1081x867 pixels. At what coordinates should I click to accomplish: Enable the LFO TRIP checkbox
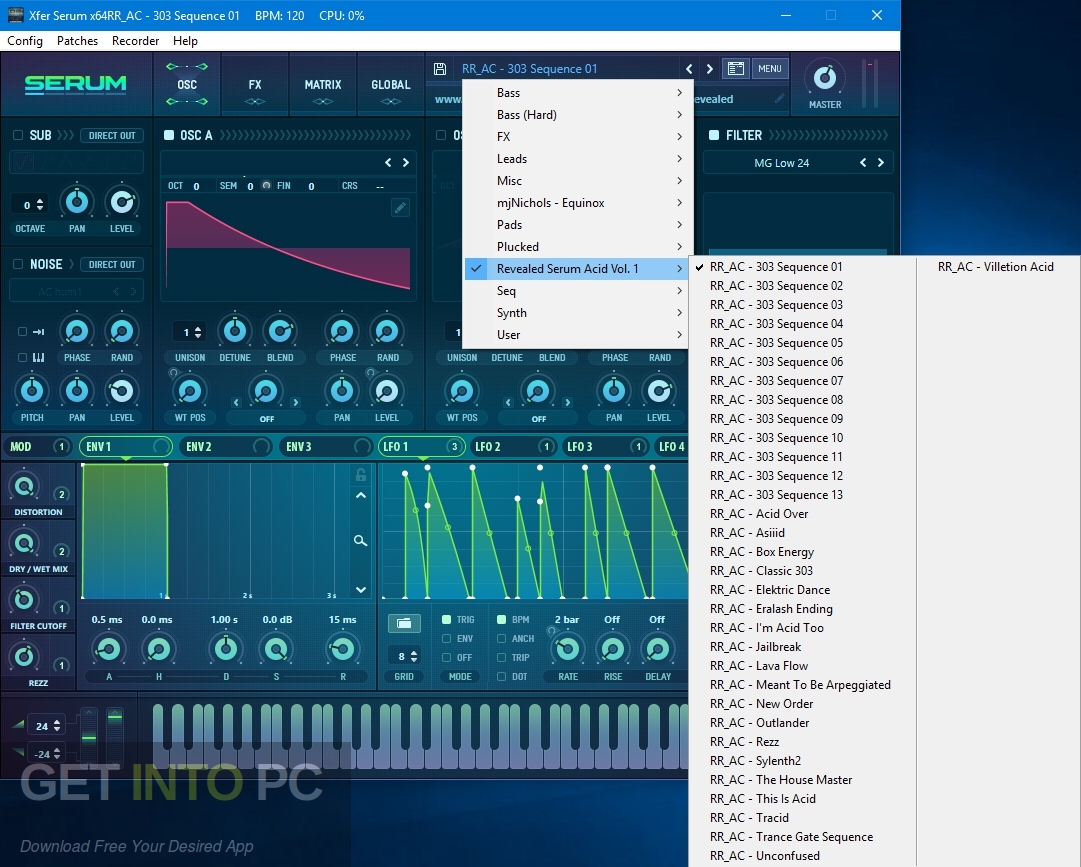click(501, 657)
